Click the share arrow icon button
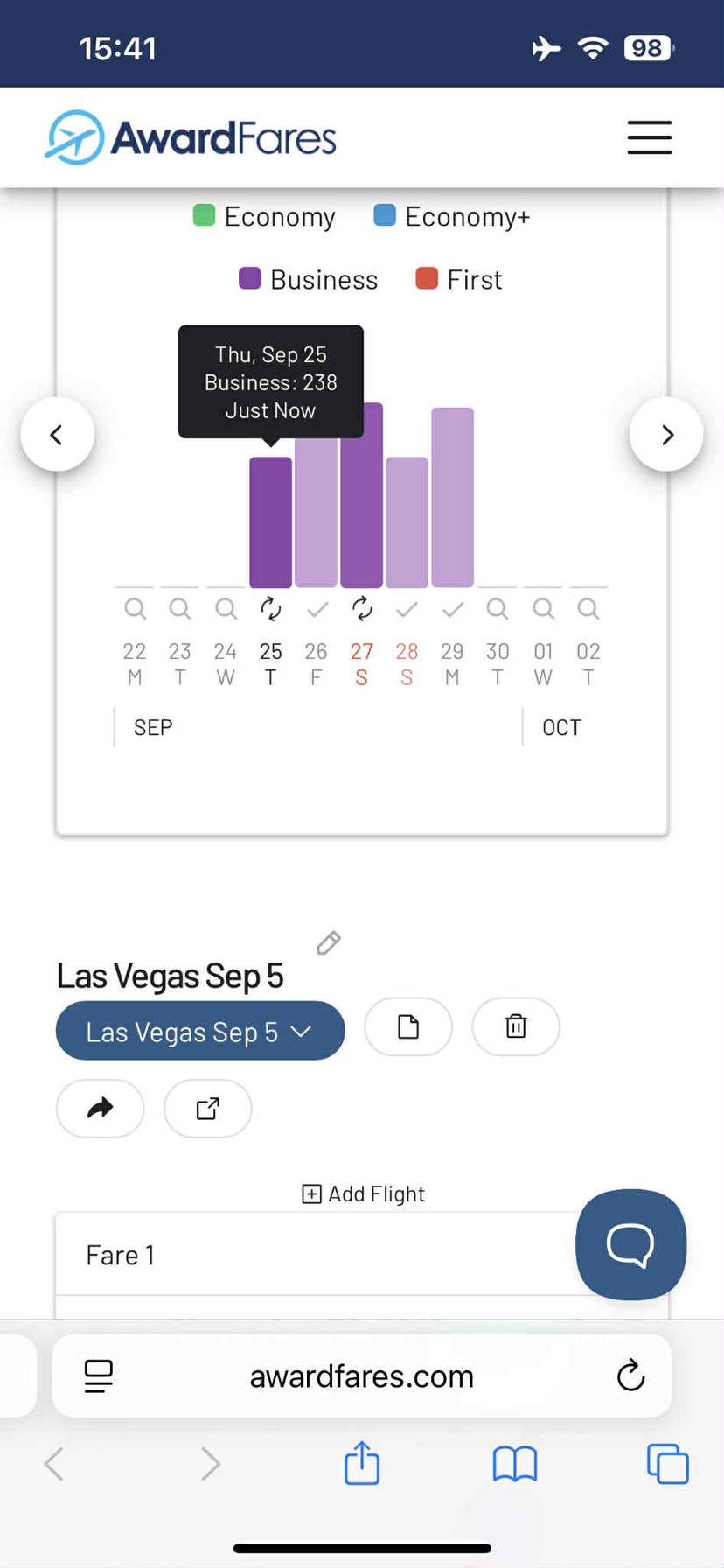 tap(101, 1109)
